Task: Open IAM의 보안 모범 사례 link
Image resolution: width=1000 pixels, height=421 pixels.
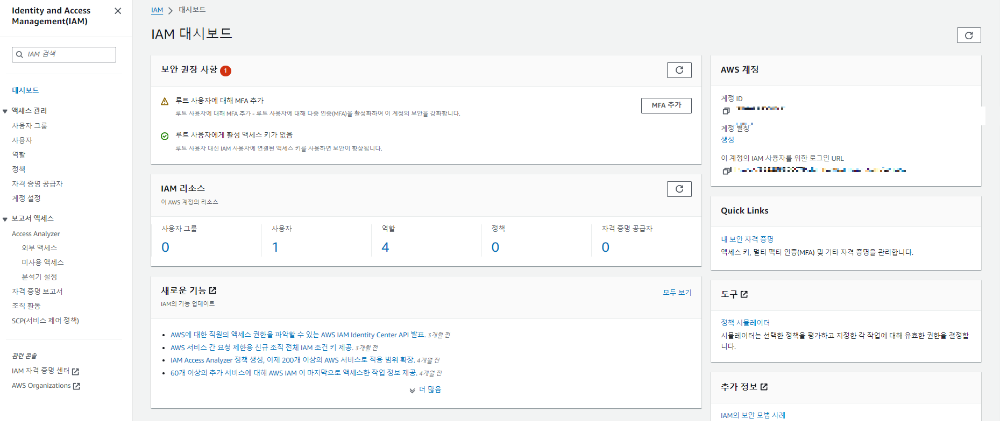Action: [753, 415]
